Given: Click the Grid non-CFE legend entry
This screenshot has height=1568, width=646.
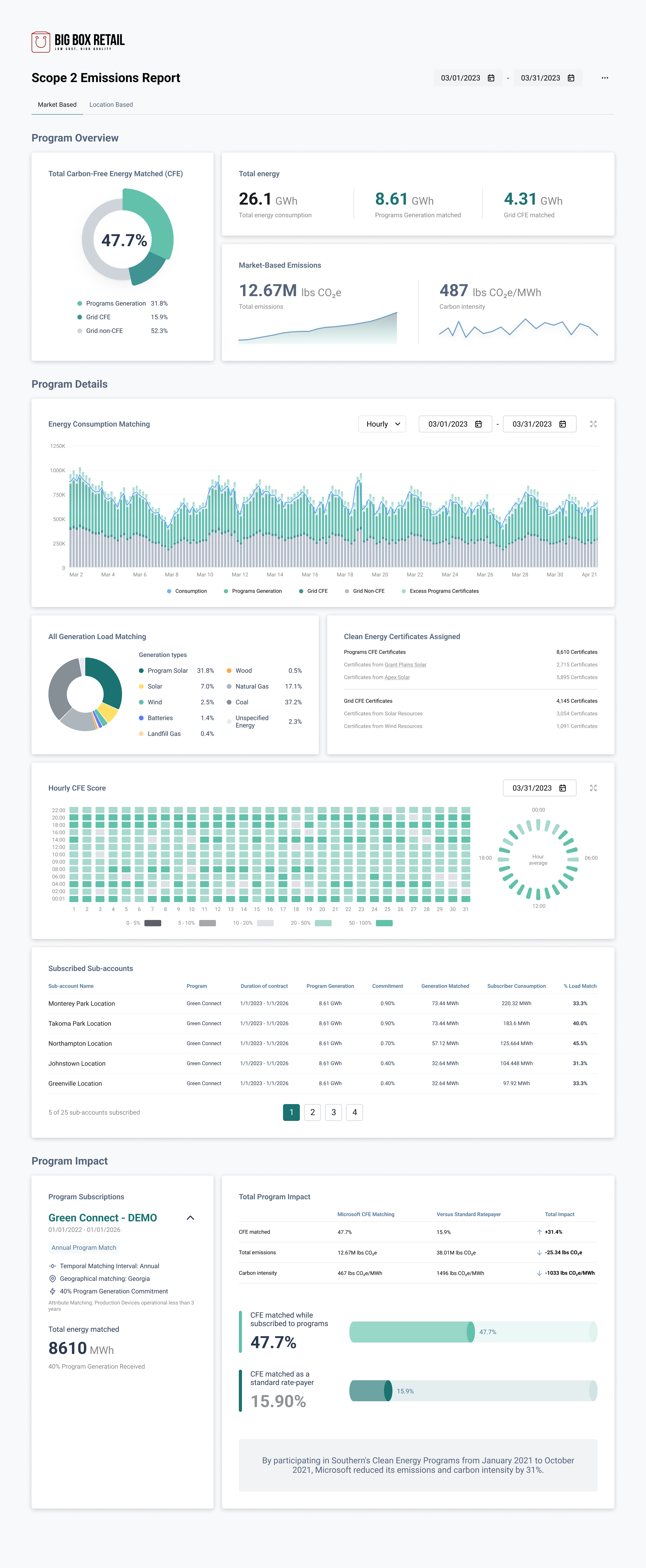Looking at the screenshot, I should coord(122,331).
